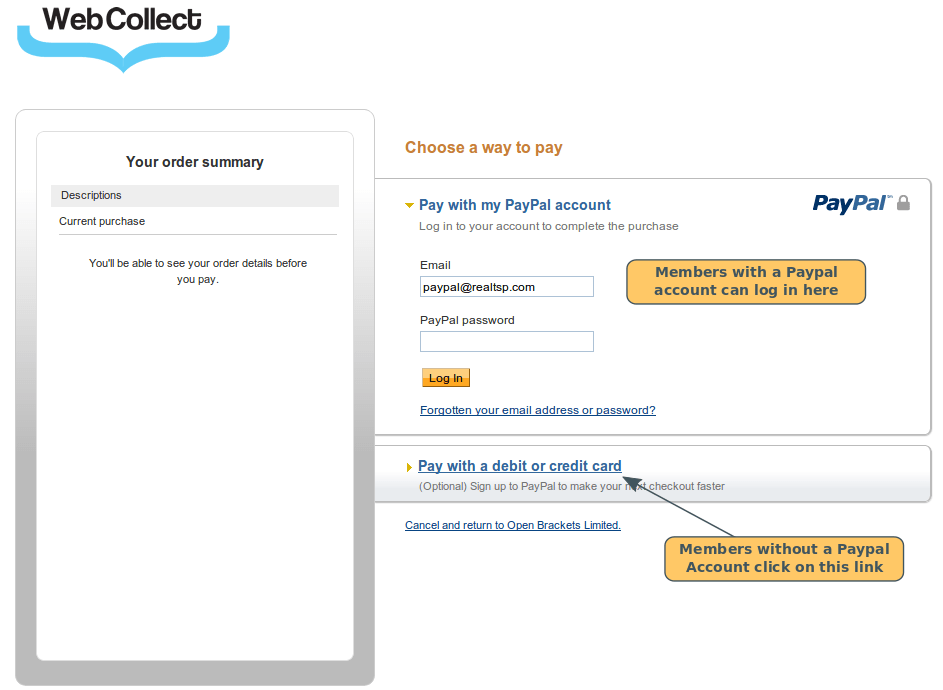Click Cancel and return to Open Brackets Limited
The width and height of the screenshot is (943, 690).
512,525
